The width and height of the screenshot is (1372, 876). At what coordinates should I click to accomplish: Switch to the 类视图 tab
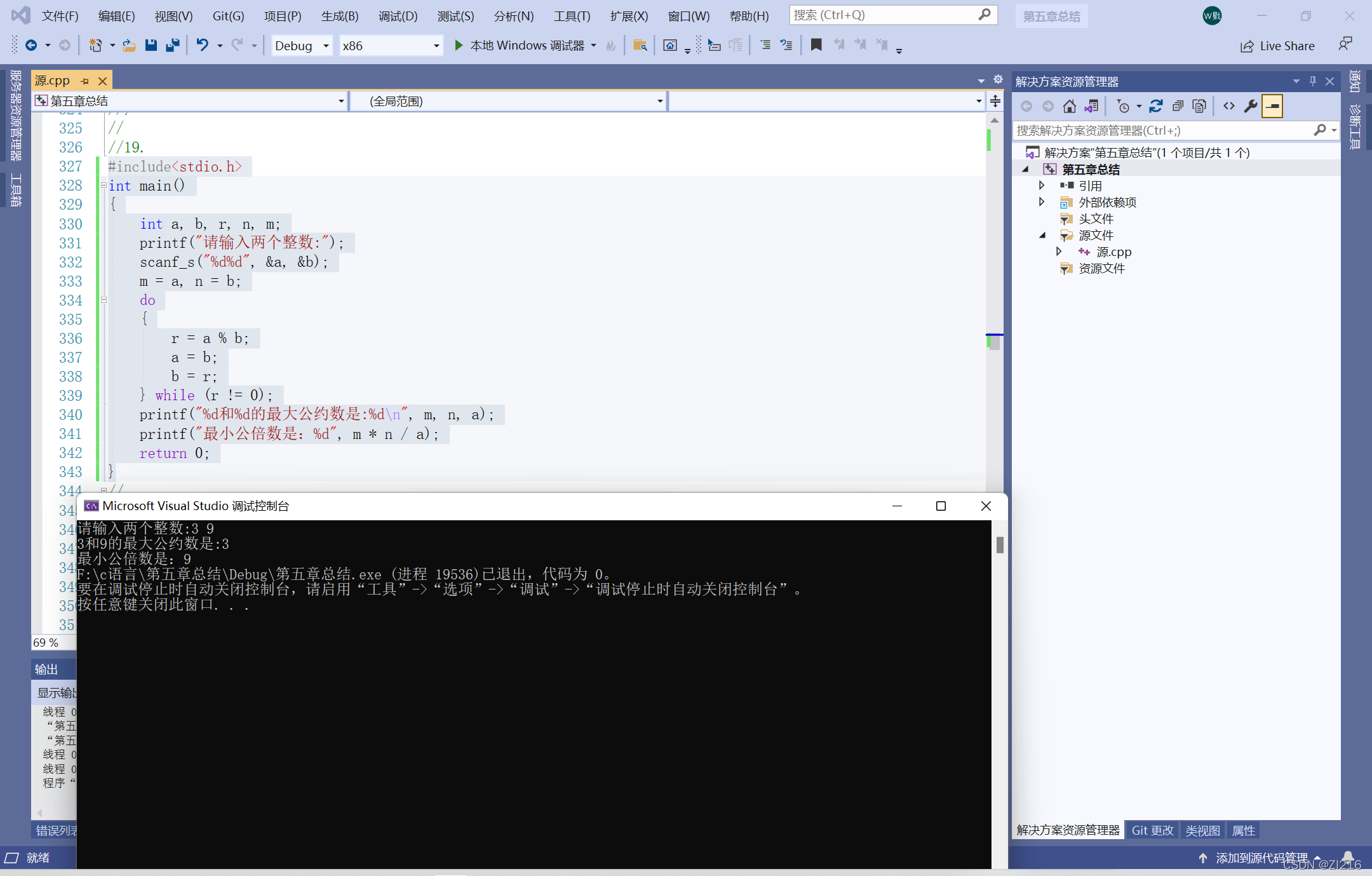(x=1202, y=830)
